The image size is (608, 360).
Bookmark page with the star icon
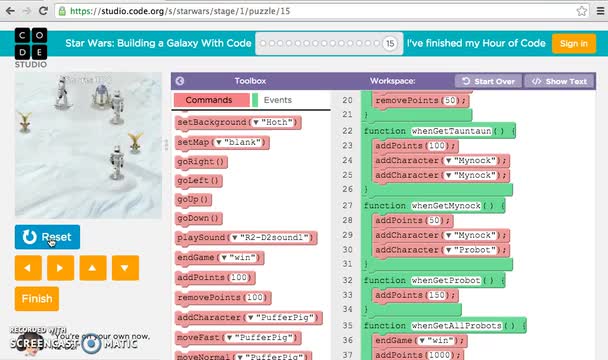pyautogui.click(x=581, y=11)
